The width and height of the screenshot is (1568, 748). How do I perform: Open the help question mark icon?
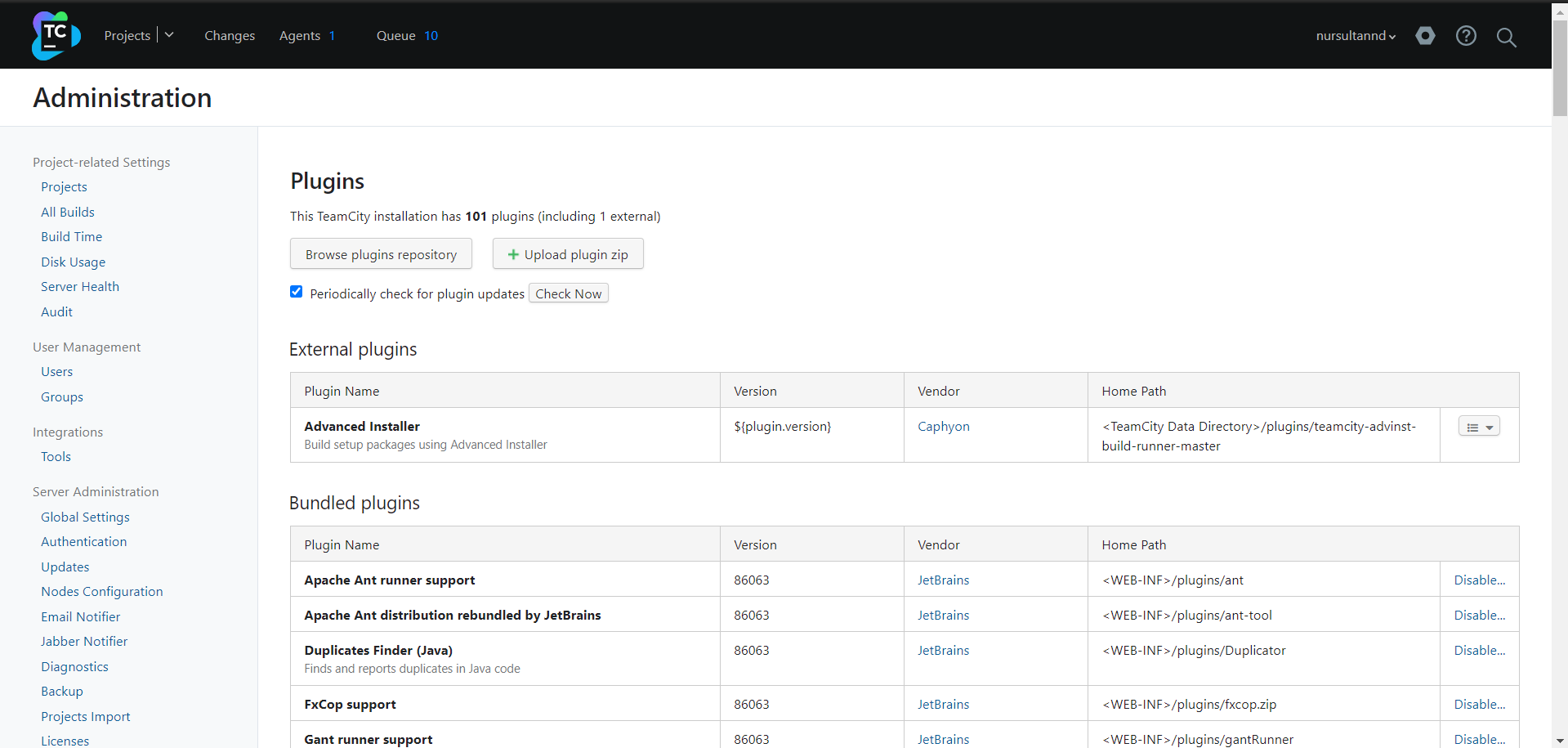tap(1466, 36)
